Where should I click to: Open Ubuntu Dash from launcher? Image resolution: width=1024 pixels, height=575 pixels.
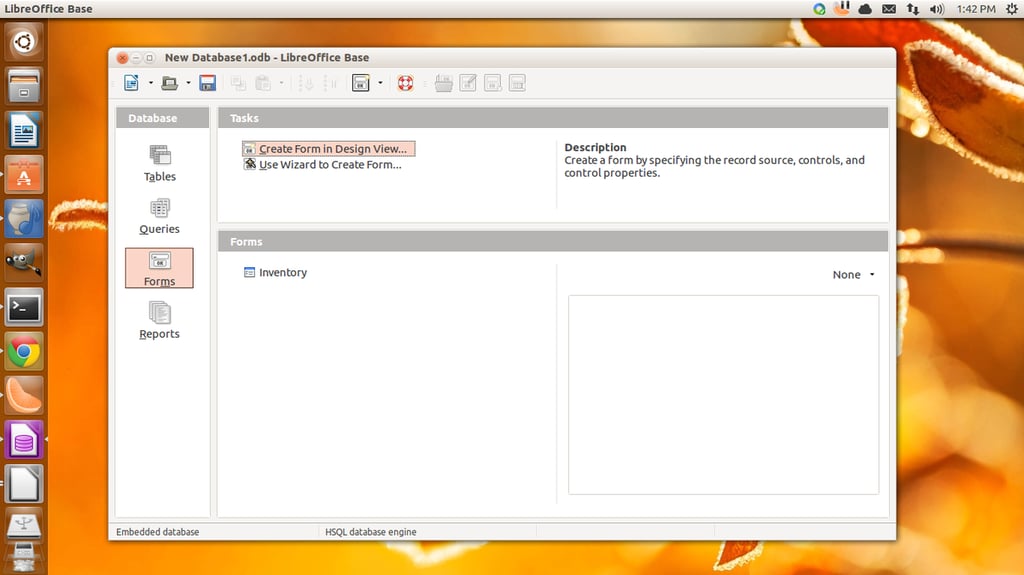coord(24,42)
